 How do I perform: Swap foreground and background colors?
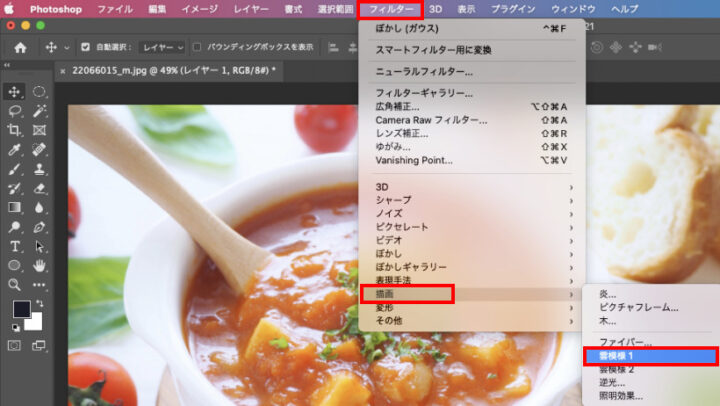[x=39, y=303]
